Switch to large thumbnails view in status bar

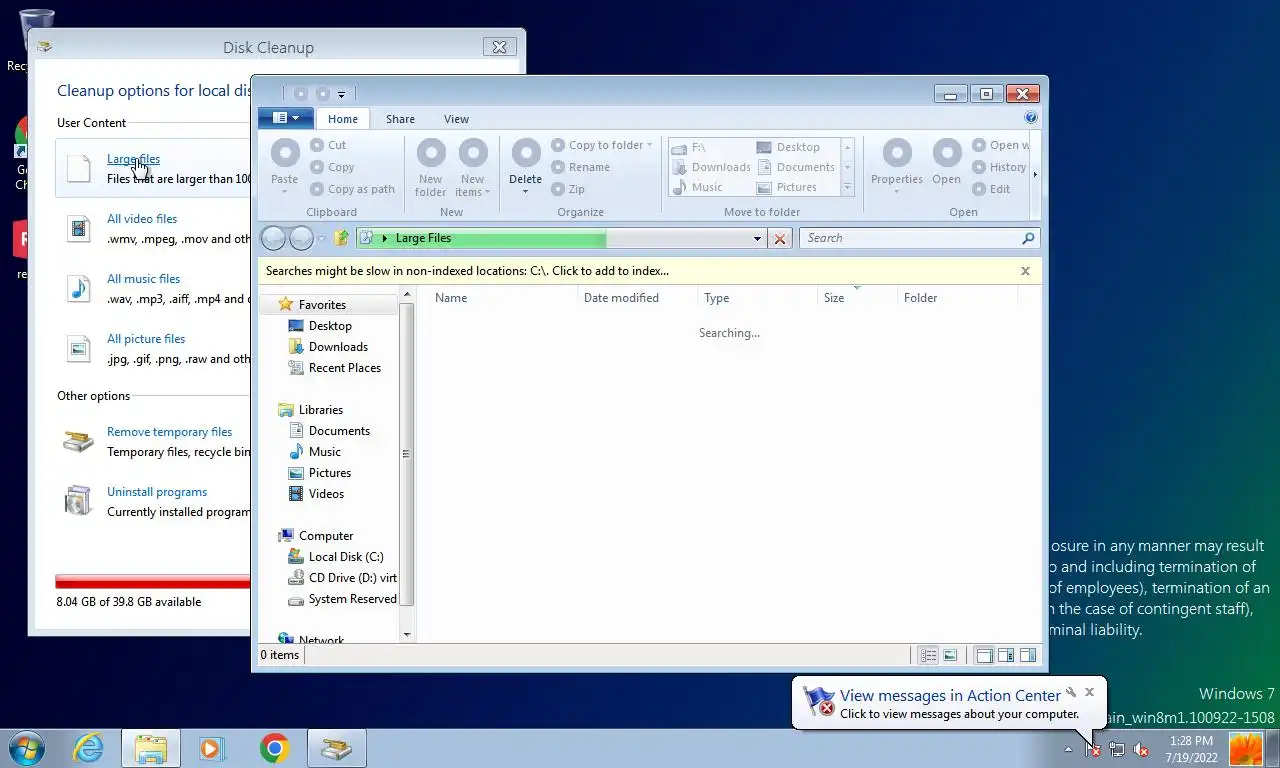coord(950,655)
